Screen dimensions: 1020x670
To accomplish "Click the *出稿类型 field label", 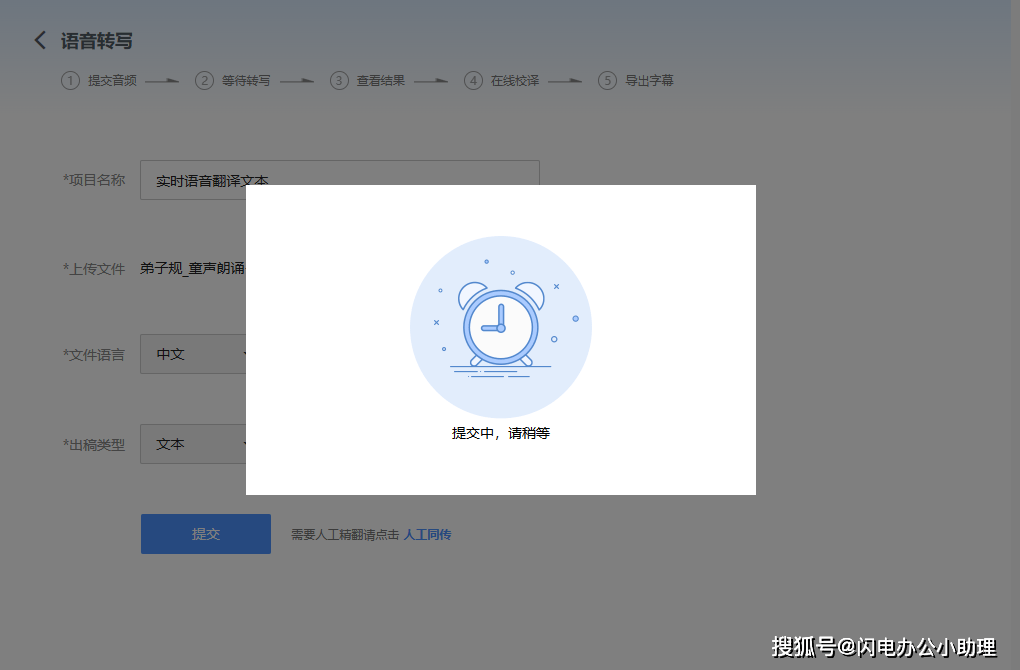I will (94, 445).
